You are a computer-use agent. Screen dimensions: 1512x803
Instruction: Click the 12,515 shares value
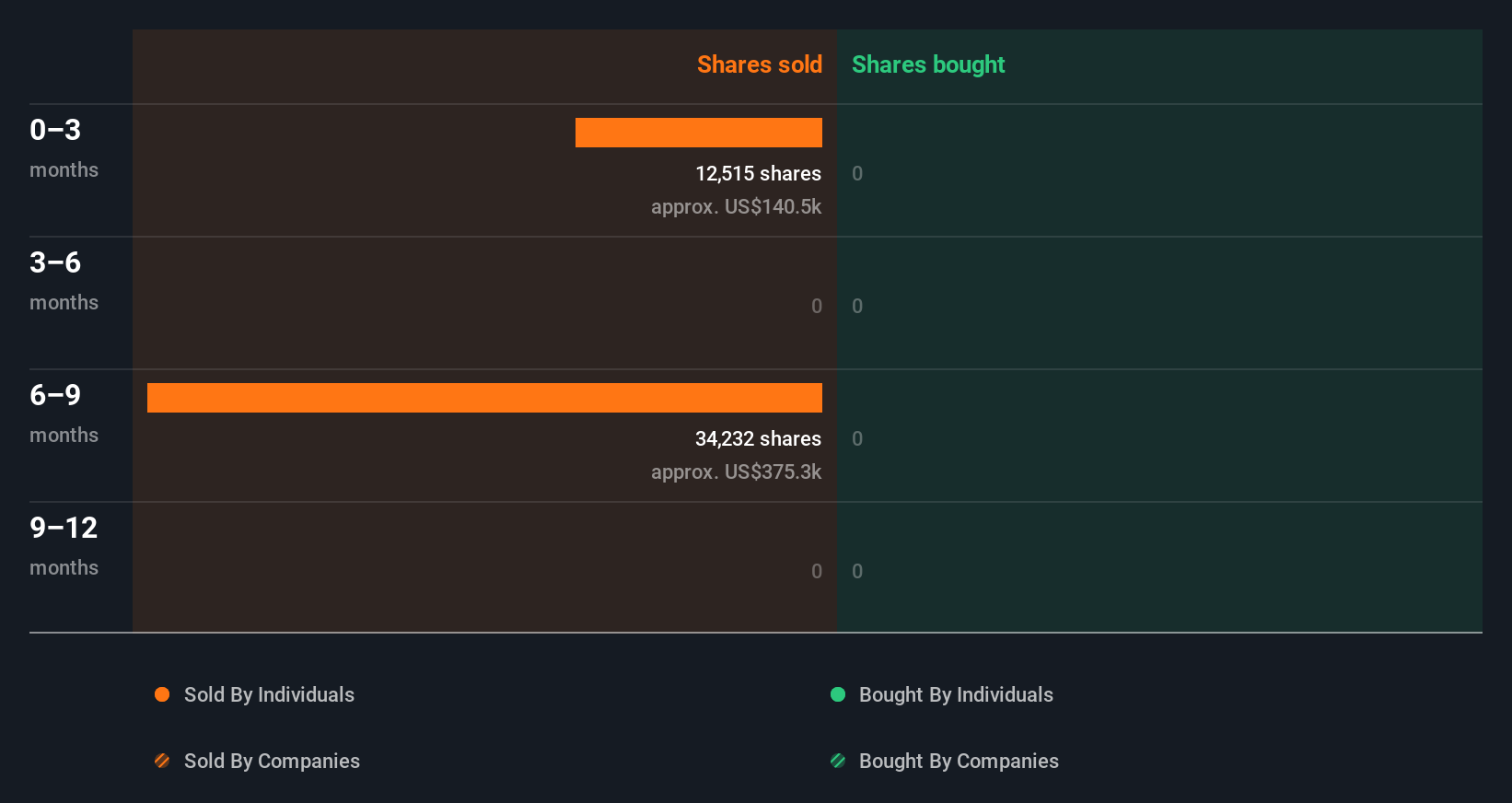pyautogui.click(x=758, y=174)
